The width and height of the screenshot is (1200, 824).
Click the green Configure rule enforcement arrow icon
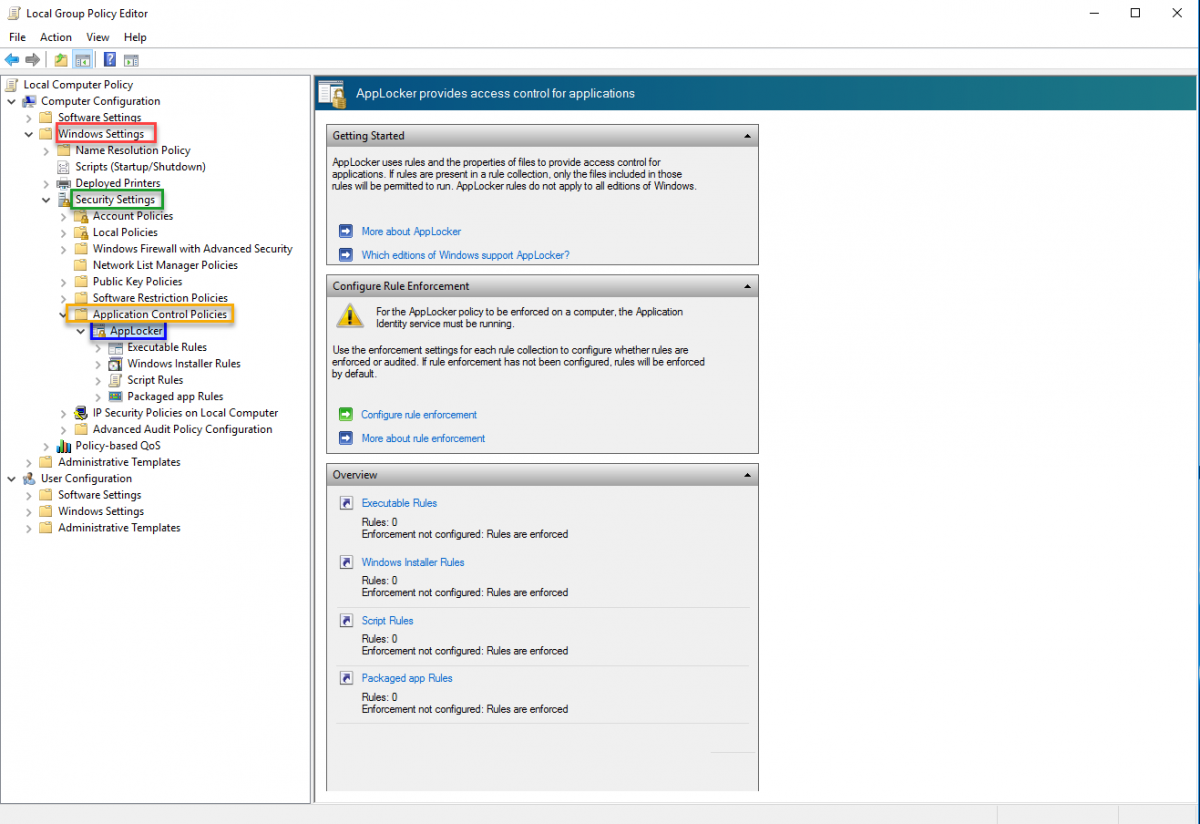[x=345, y=414]
